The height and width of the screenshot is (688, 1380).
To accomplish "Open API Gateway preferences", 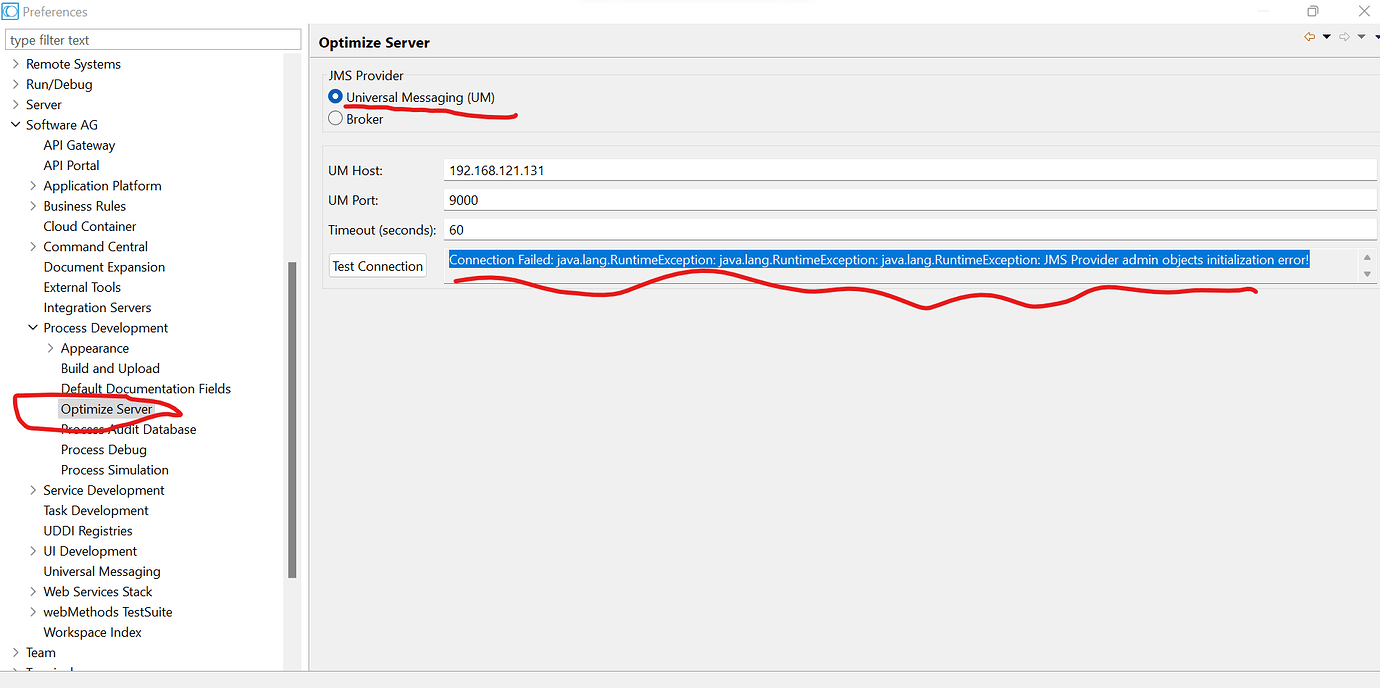I will pos(79,145).
